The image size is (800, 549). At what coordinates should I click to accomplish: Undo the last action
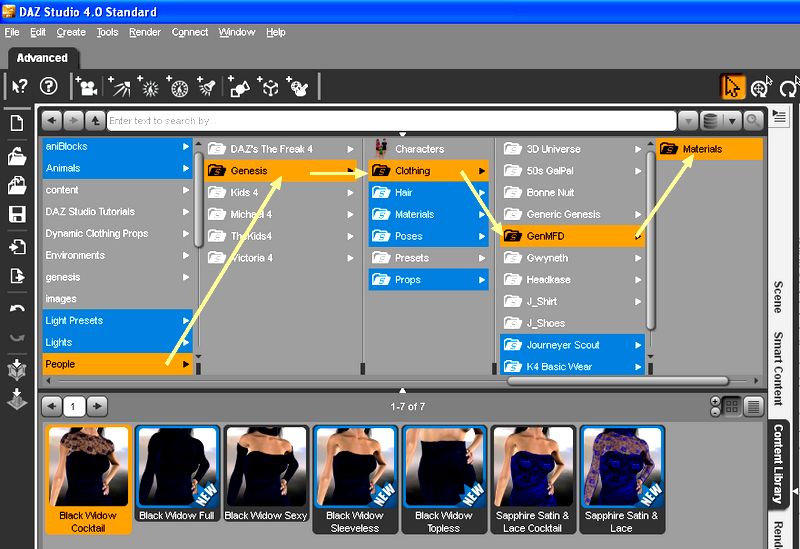pyautogui.click(x=17, y=309)
